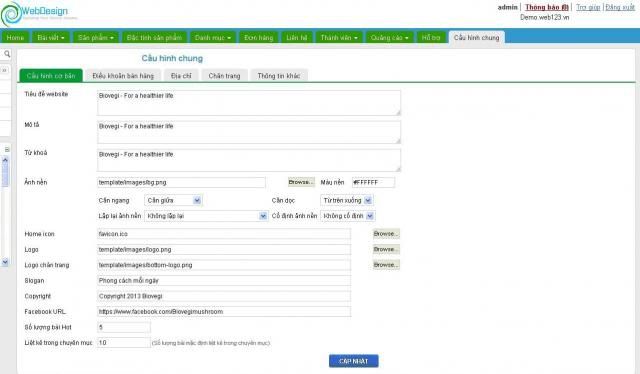Click the Cấu hình chung page heading
This screenshot has width=640, height=374.
tap(172, 58)
